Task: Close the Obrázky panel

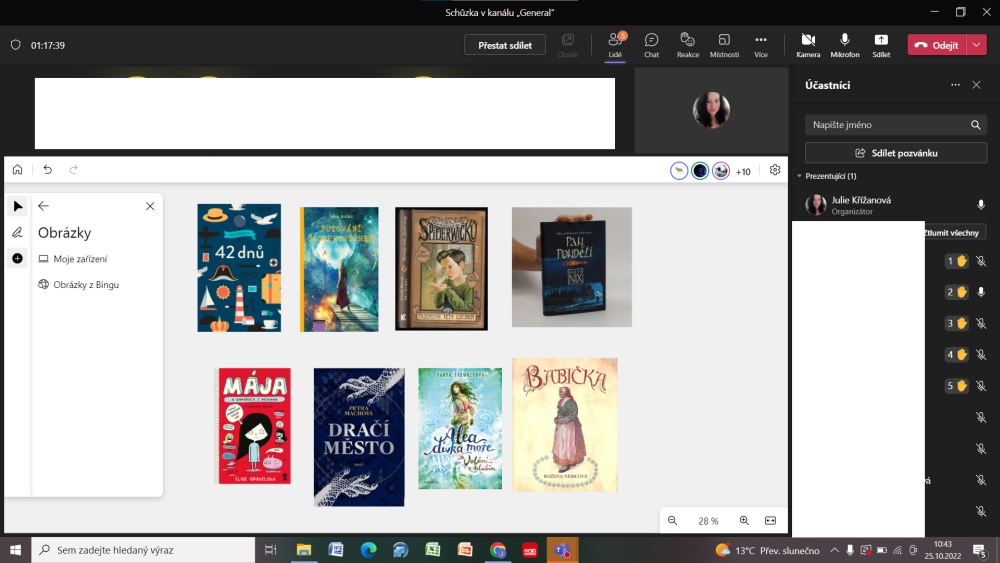Action: pos(150,206)
